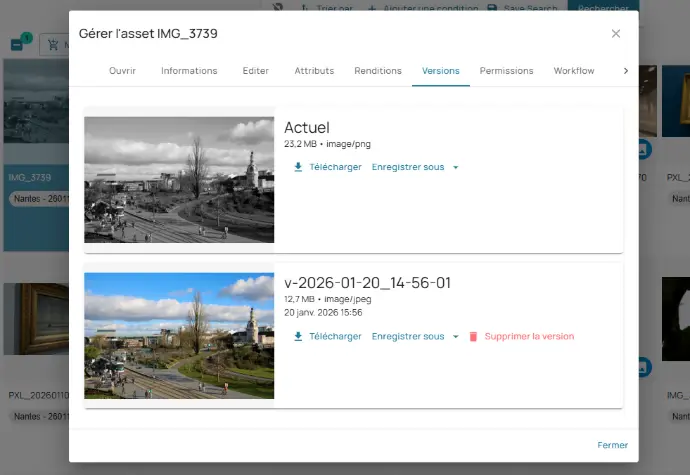
Task: Click the download icon for version v-2026-01-20_14-56-01
Action: pos(298,337)
